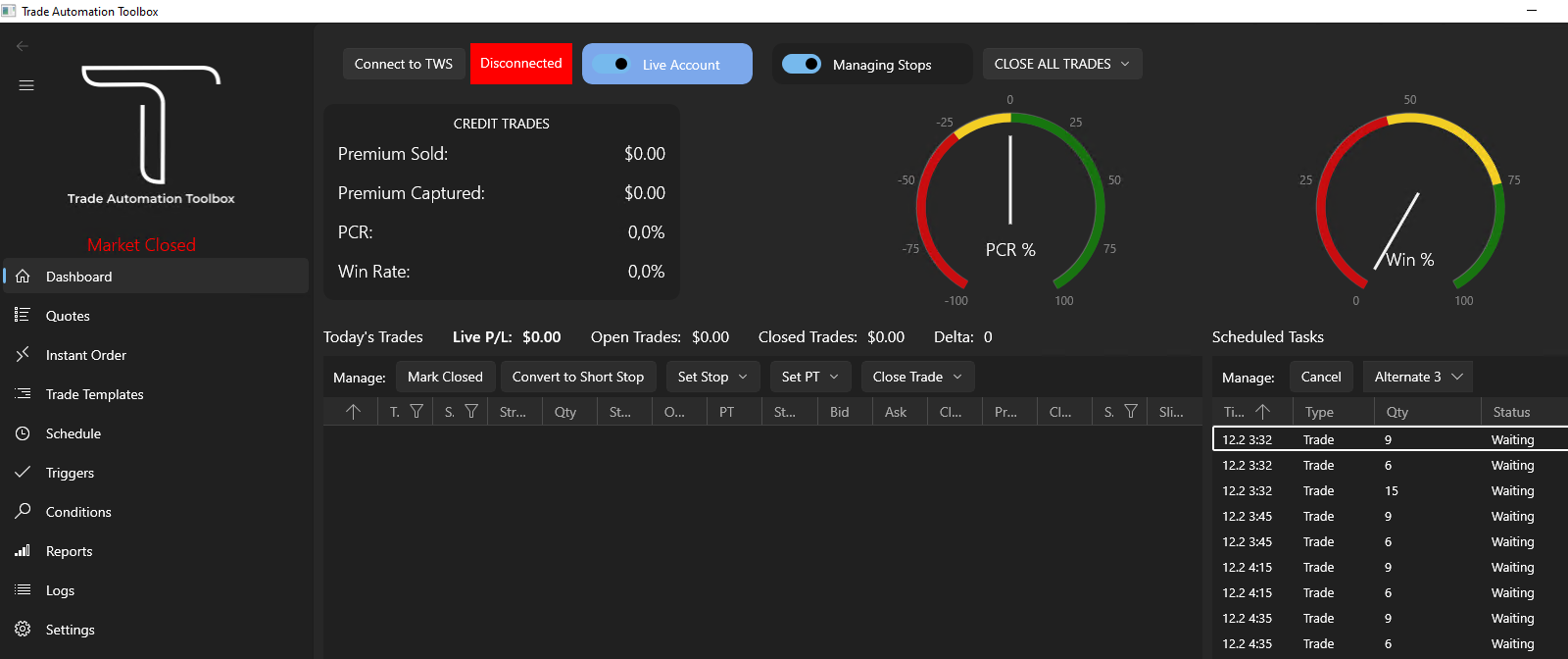Image resolution: width=1568 pixels, height=659 pixels.
Task: Click the Connect to TWS button
Action: [404, 64]
